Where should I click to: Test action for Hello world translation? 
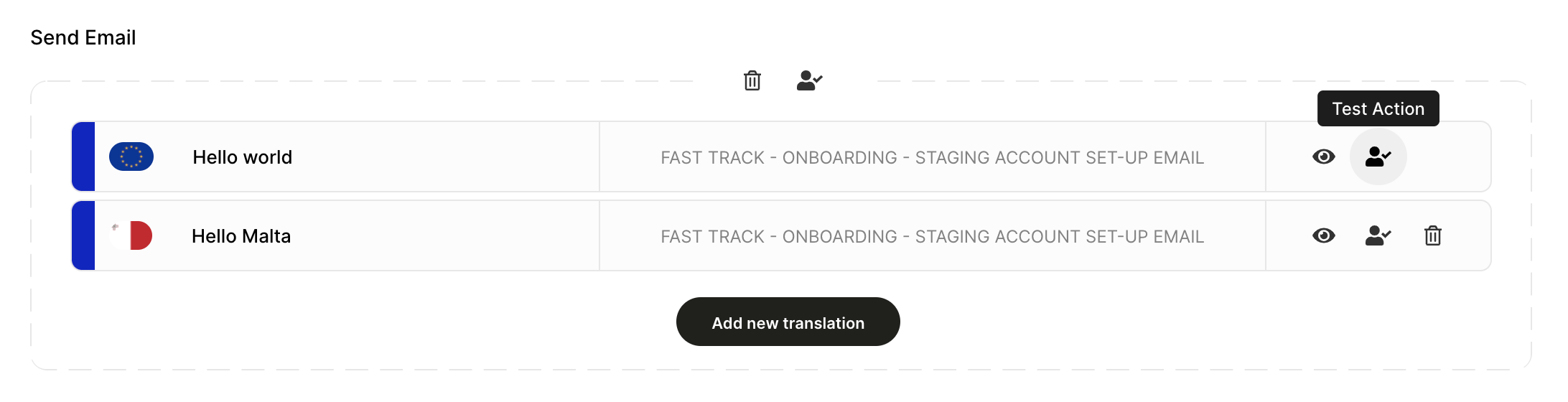[1378, 156]
